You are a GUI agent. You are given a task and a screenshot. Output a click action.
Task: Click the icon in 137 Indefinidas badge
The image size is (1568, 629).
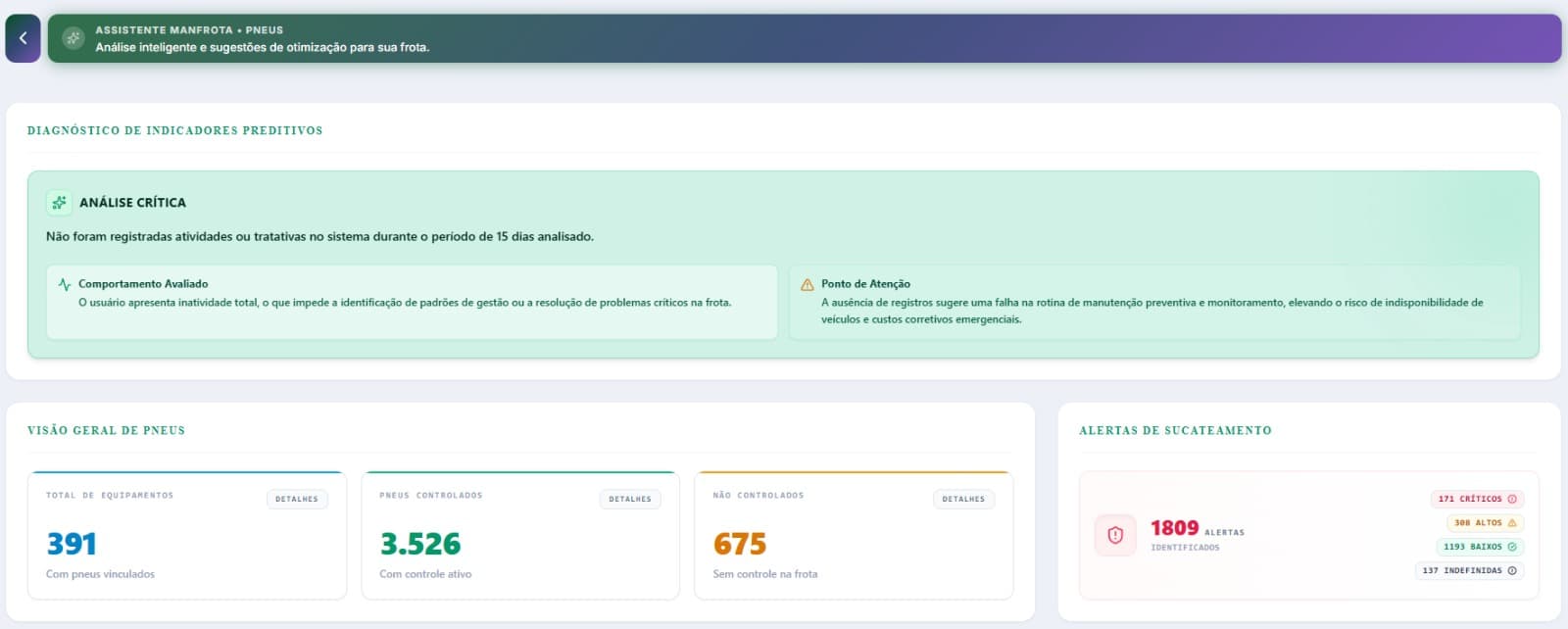(1512, 570)
